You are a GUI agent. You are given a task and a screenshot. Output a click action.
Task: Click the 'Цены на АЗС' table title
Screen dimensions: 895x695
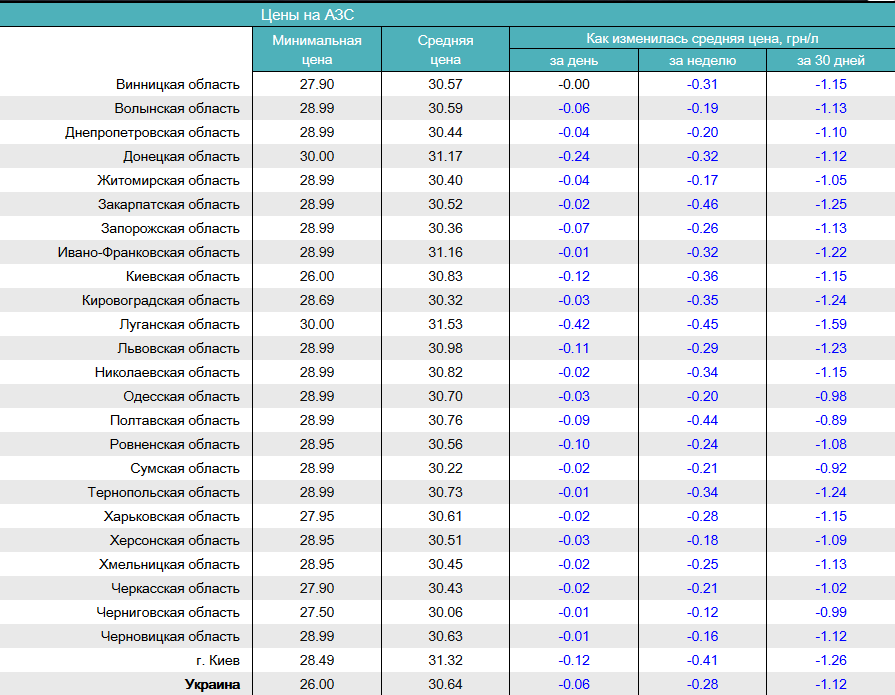click(307, 15)
